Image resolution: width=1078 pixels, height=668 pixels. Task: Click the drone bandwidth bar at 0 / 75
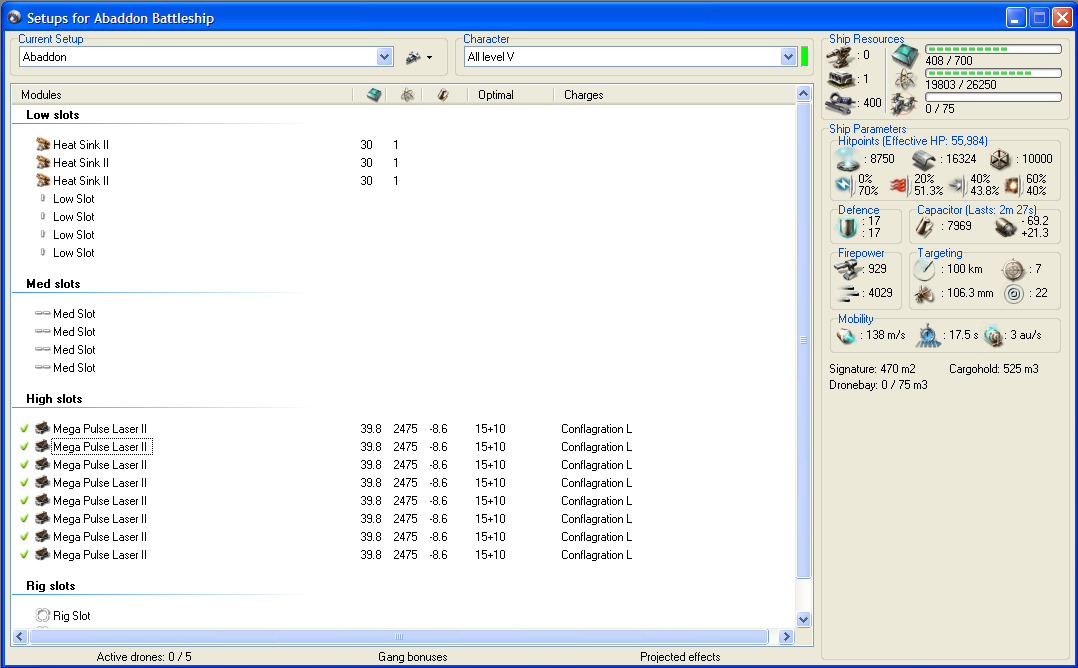coord(993,97)
